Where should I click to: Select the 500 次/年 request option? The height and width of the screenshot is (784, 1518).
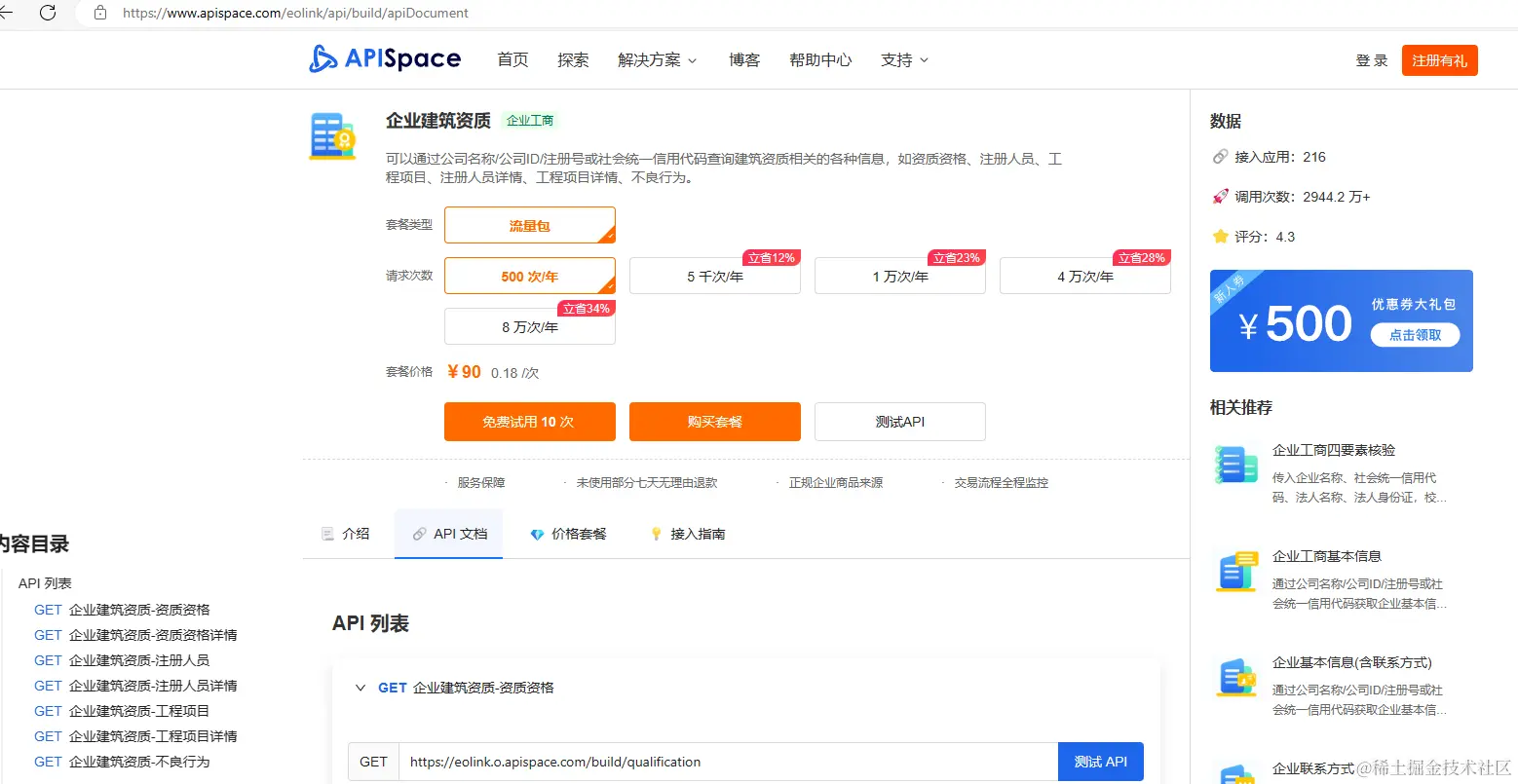530,277
